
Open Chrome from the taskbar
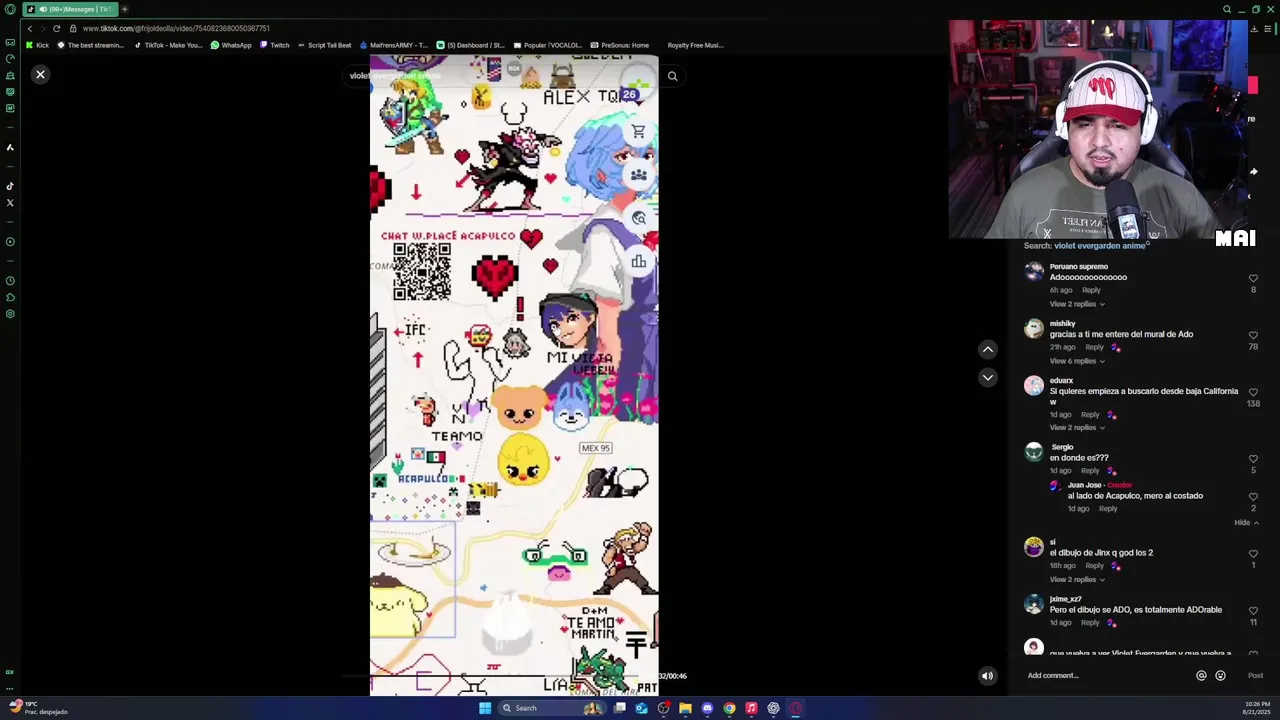click(729, 708)
